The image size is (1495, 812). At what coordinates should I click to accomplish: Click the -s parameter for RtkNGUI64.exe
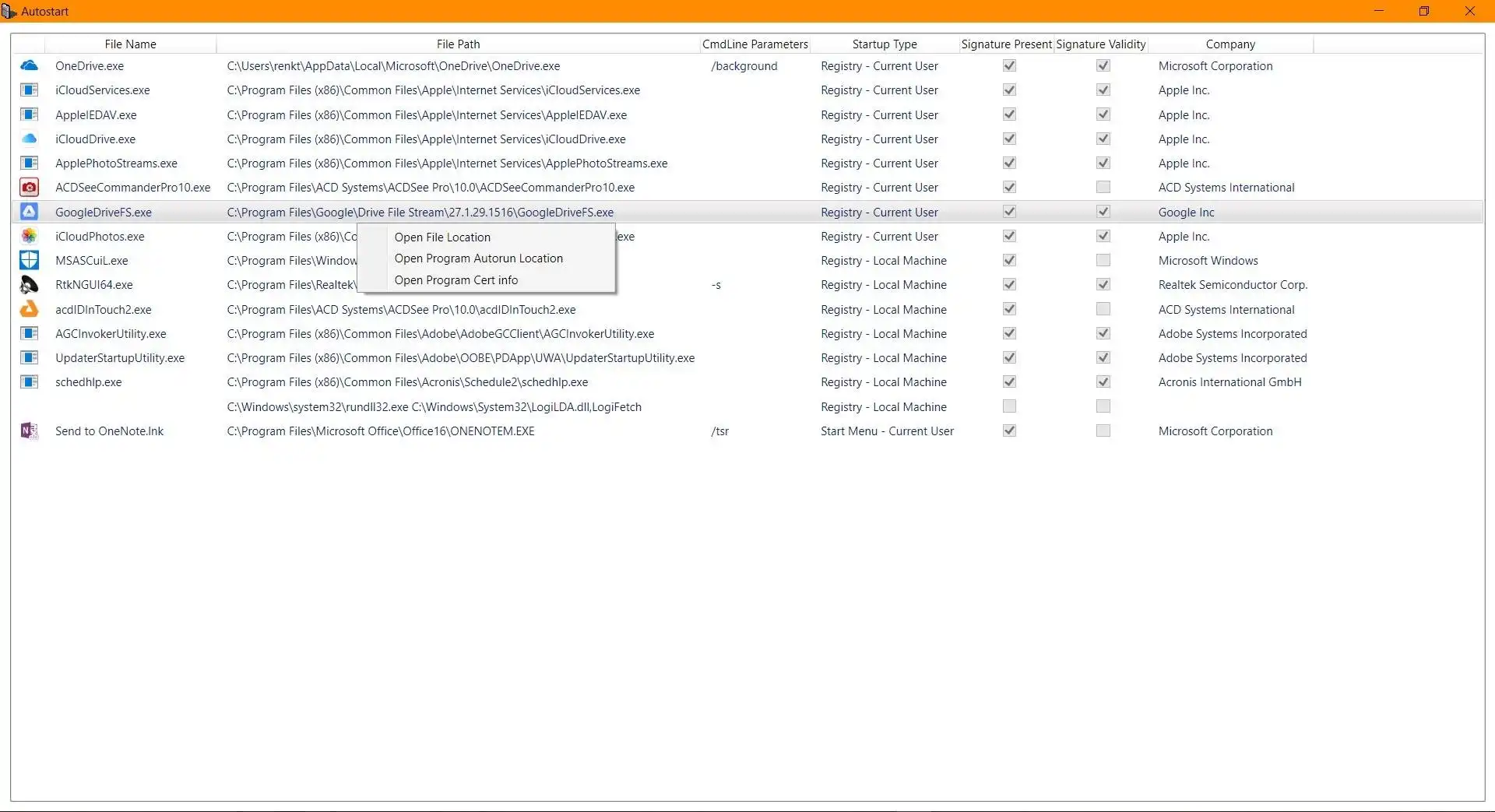click(x=716, y=285)
